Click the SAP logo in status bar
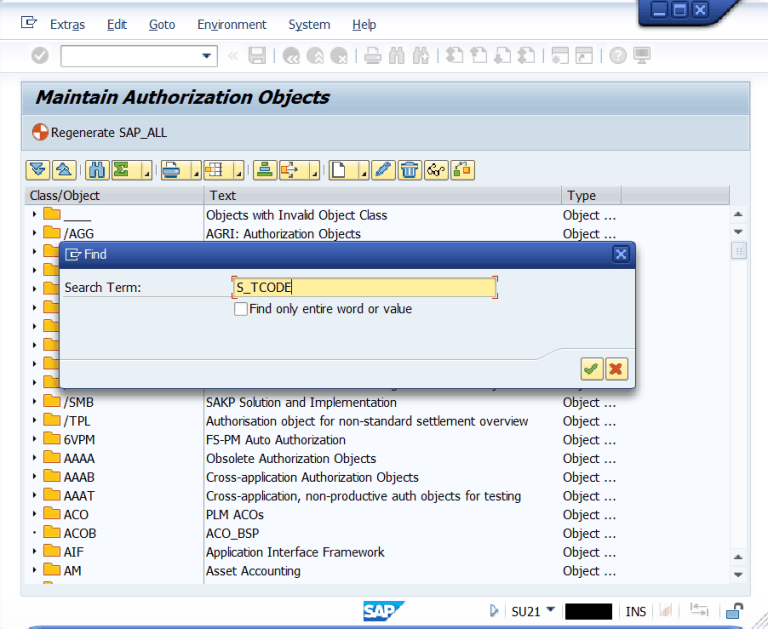 [384, 611]
